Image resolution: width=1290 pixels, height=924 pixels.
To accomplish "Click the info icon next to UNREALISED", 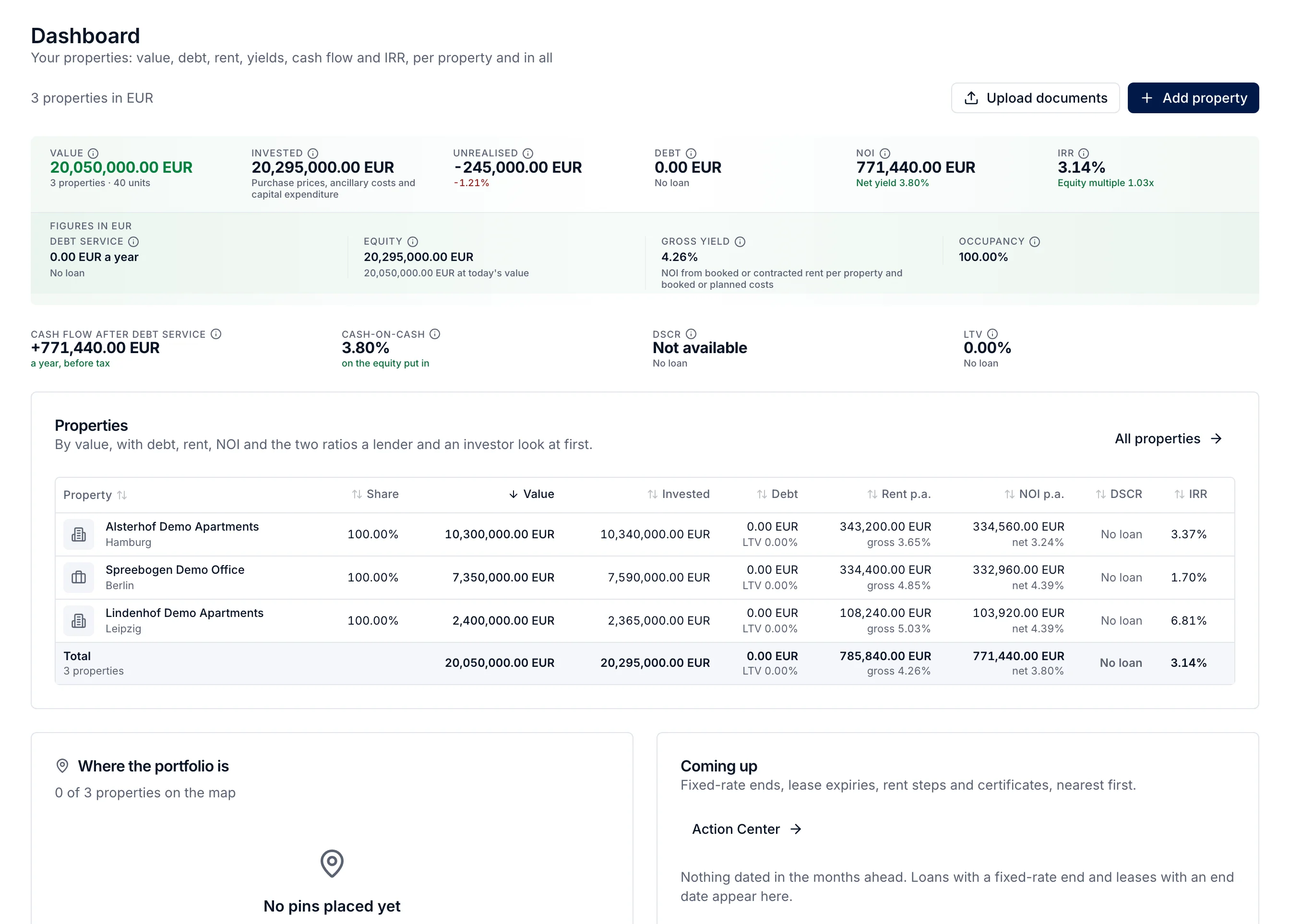I will coord(528,154).
